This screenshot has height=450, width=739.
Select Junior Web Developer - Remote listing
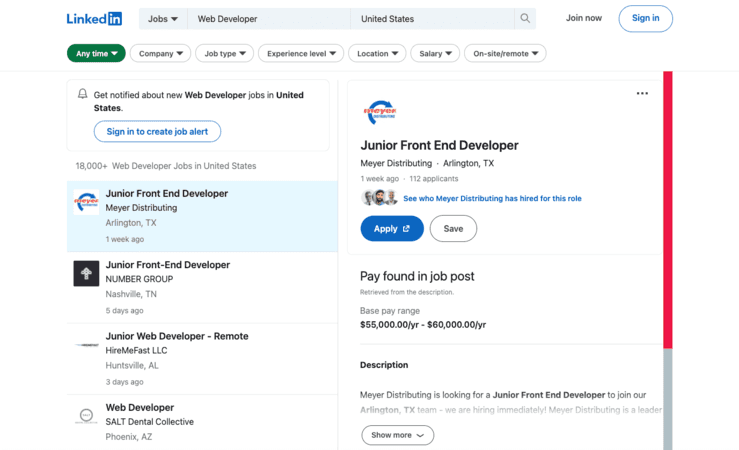[x=202, y=359]
